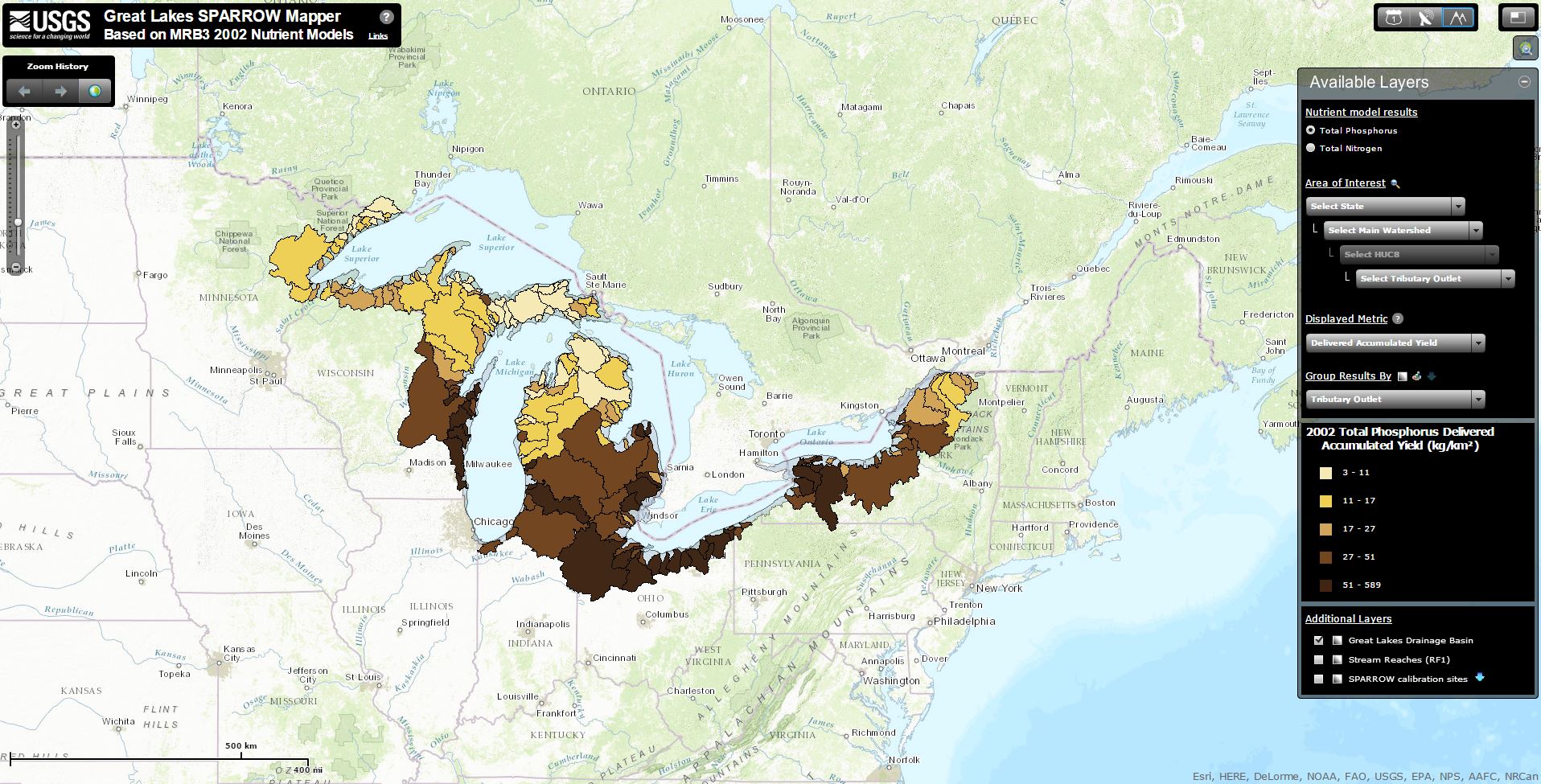Click the zoom slider handle

click(x=17, y=222)
